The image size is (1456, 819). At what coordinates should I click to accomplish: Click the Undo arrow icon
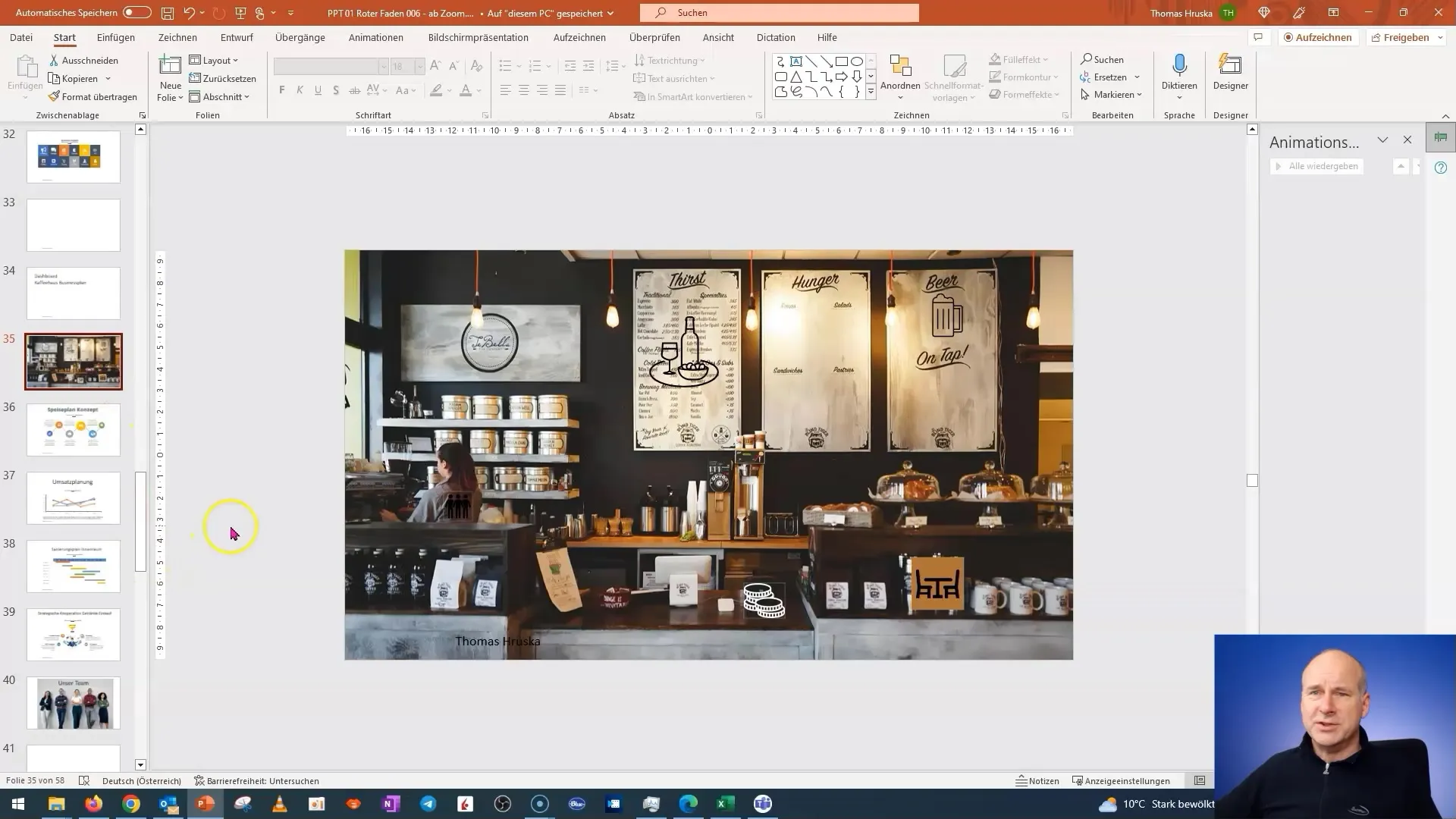[x=190, y=13]
